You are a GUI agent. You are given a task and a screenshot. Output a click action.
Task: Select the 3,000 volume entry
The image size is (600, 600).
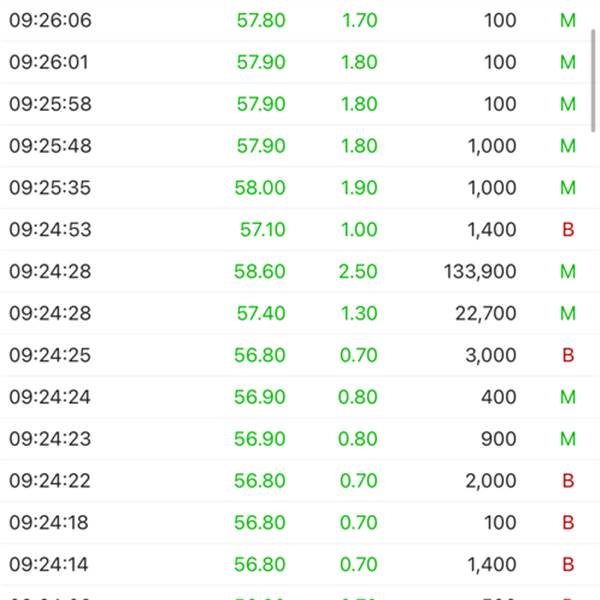click(492, 356)
